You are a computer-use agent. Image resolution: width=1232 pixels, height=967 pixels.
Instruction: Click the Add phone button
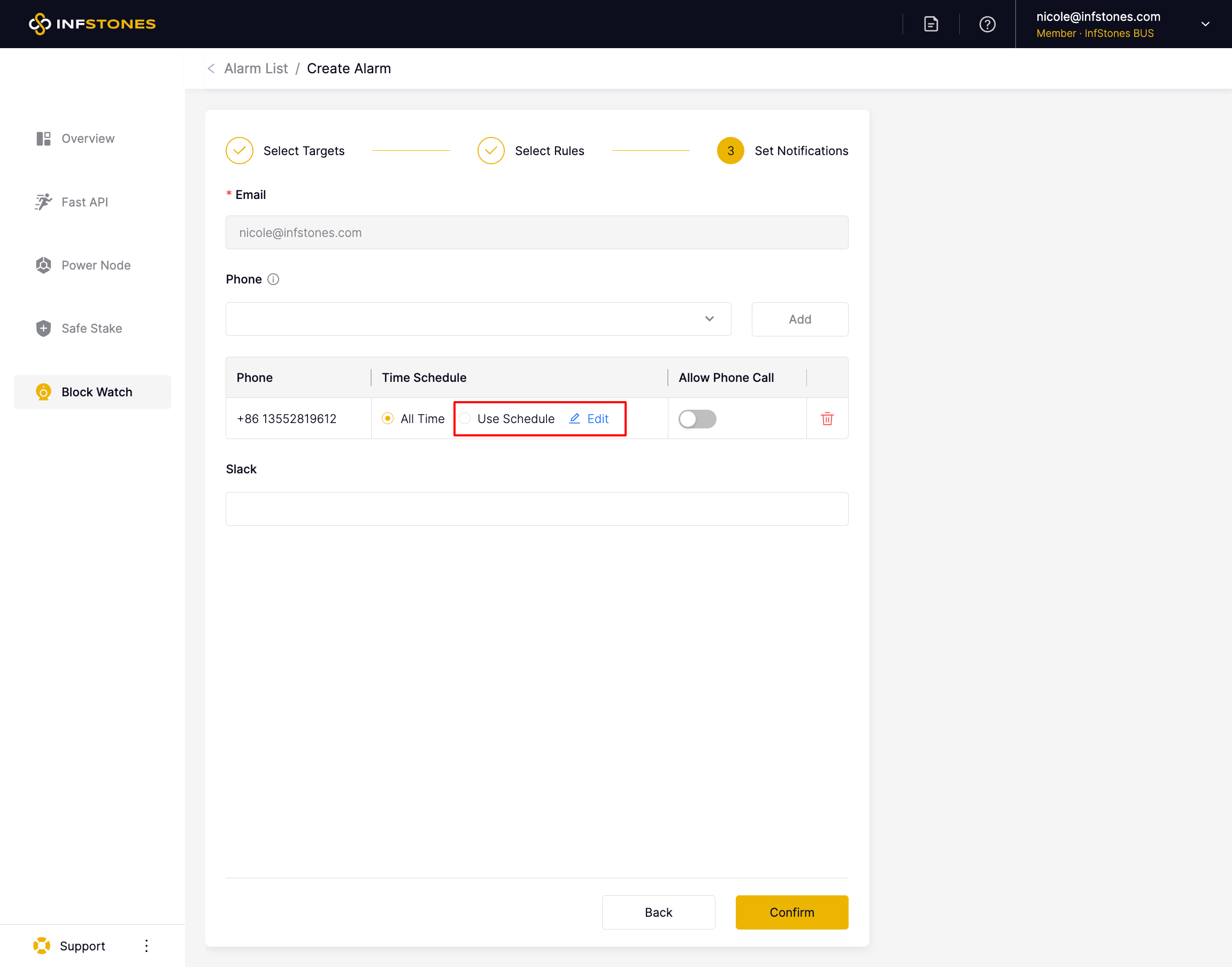point(799,319)
